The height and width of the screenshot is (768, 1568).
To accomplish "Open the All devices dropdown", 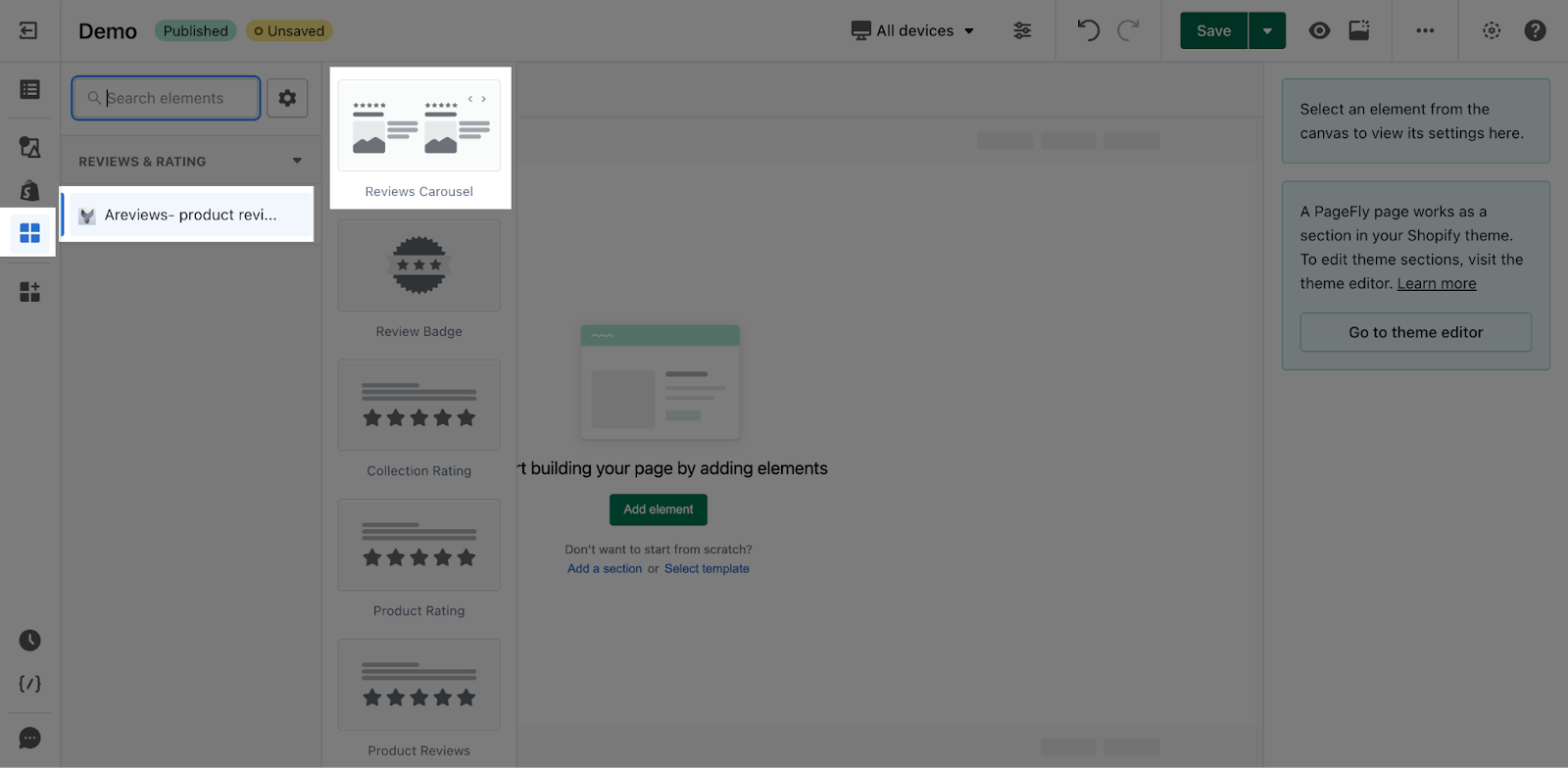I will click(912, 30).
